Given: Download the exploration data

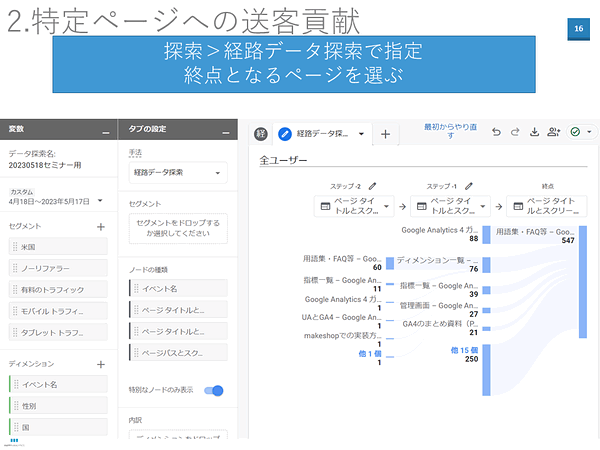Looking at the screenshot, I should (x=534, y=132).
